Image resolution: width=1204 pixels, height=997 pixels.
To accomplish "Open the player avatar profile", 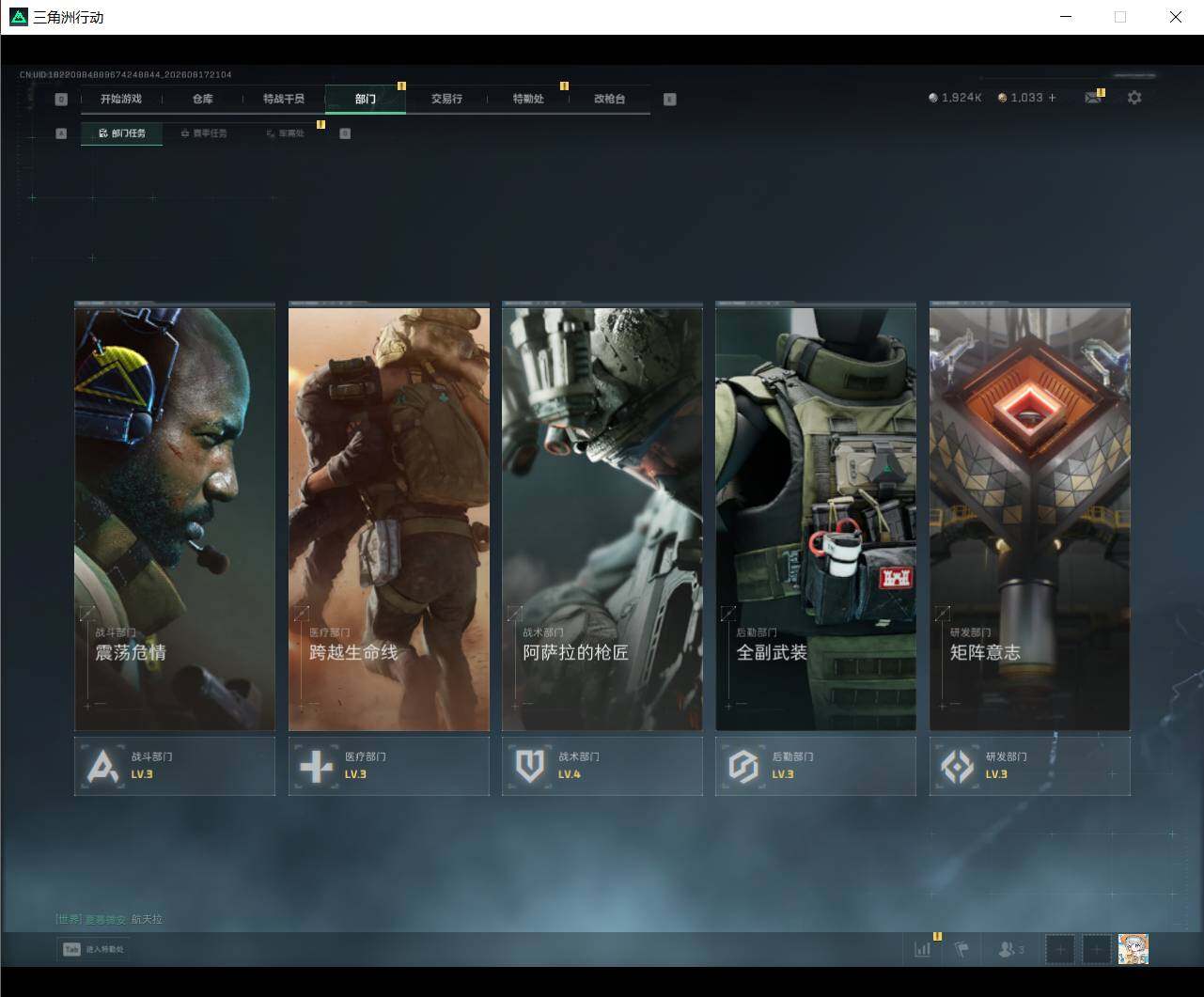I will pos(1134,949).
